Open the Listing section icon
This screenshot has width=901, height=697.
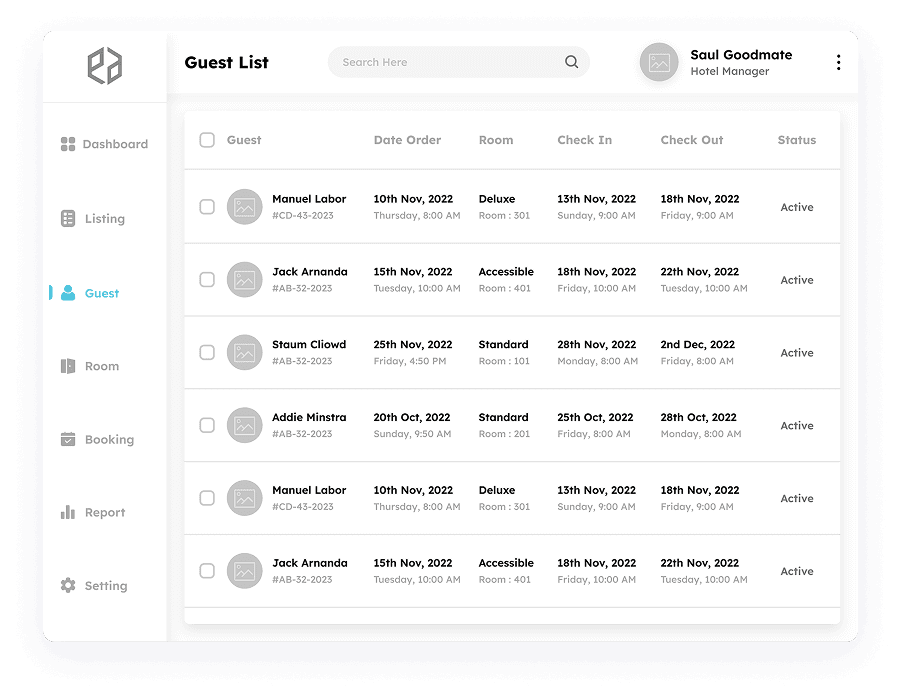(68, 218)
